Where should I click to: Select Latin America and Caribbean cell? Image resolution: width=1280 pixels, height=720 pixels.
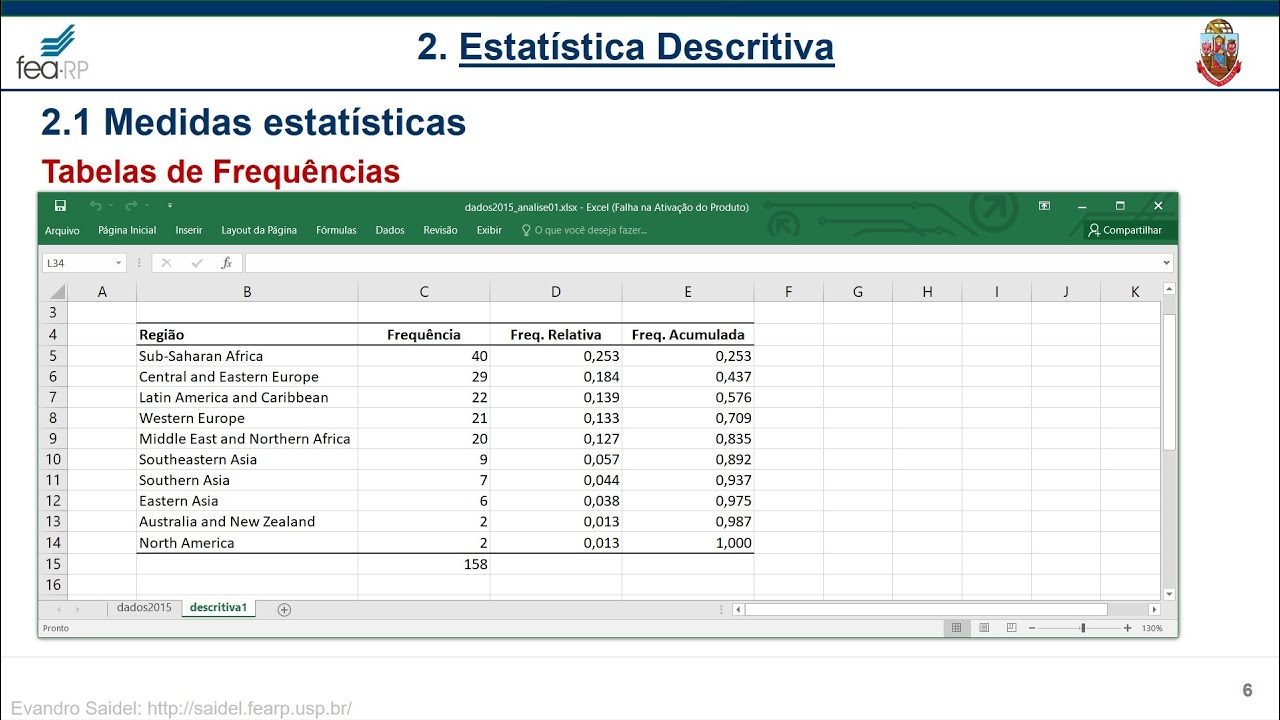click(x=247, y=397)
